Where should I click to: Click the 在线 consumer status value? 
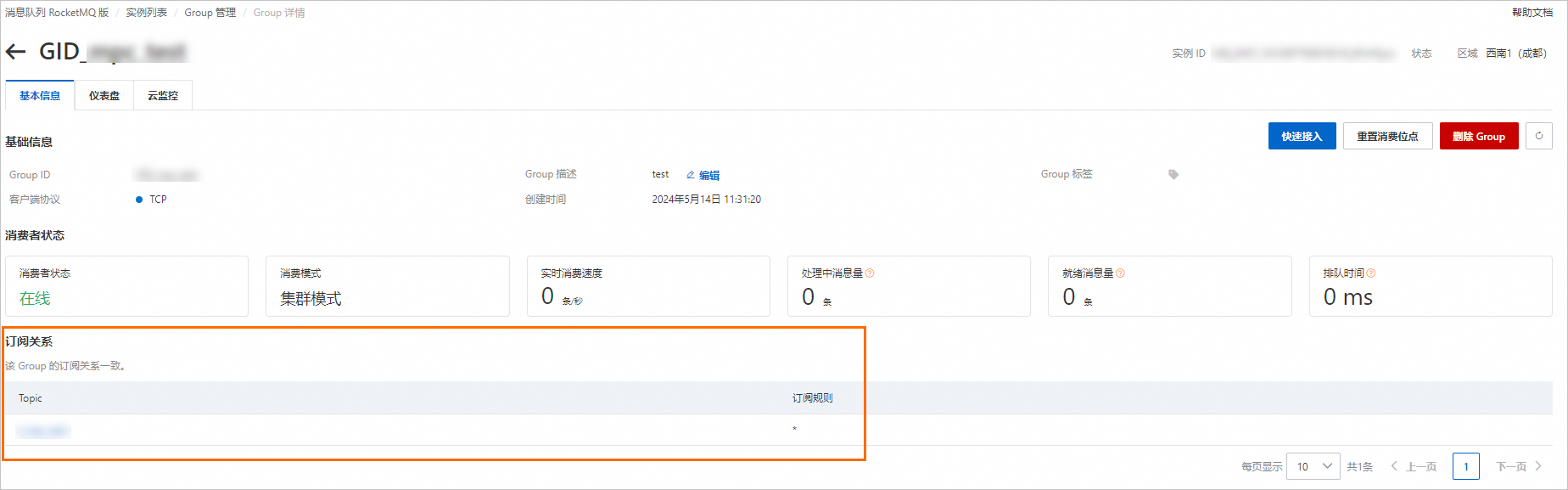(35, 298)
